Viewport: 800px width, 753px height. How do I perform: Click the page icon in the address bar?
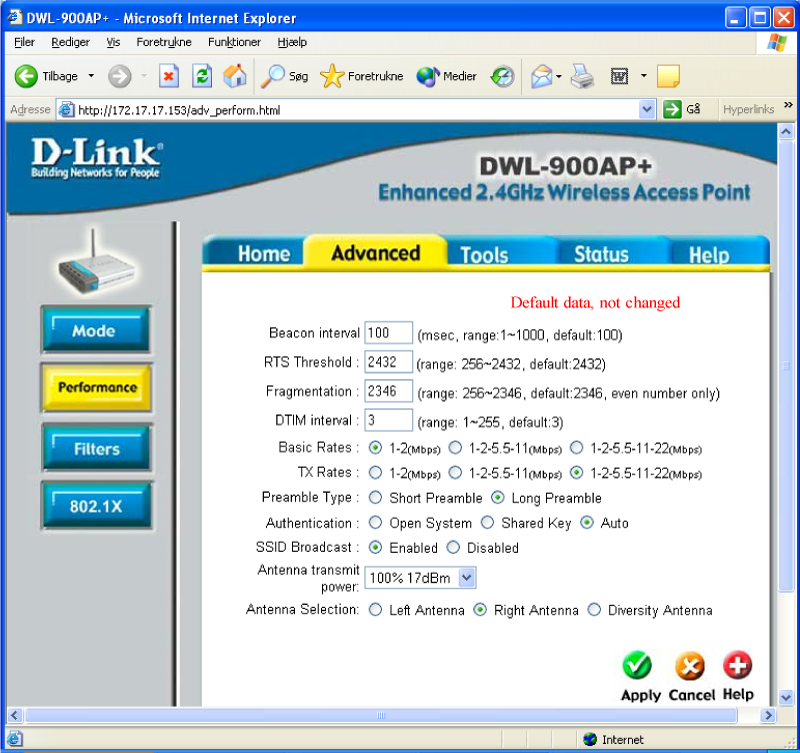tap(66, 110)
